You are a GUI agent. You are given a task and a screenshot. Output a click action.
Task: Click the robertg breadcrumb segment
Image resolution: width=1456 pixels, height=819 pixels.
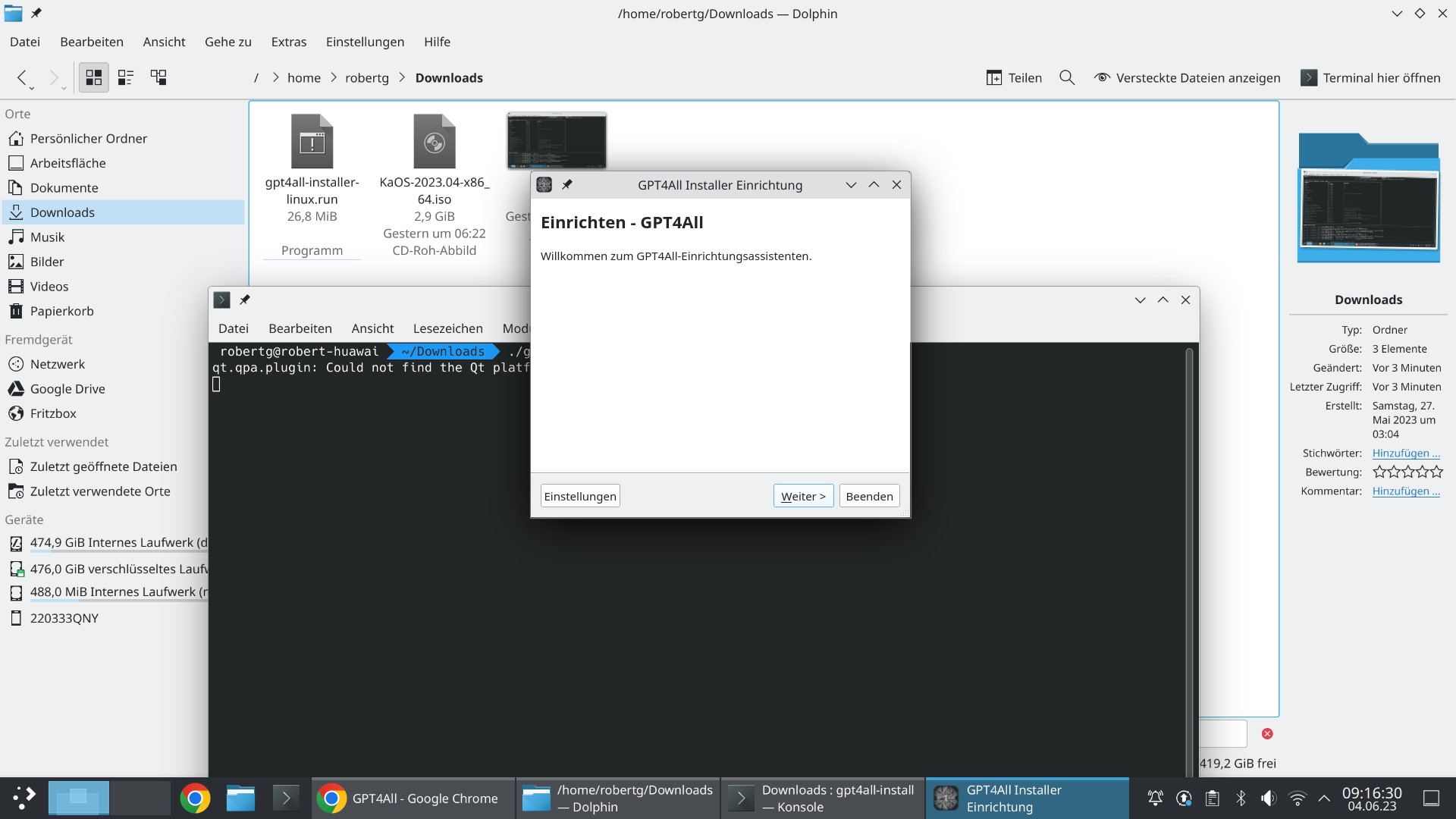[x=367, y=77]
